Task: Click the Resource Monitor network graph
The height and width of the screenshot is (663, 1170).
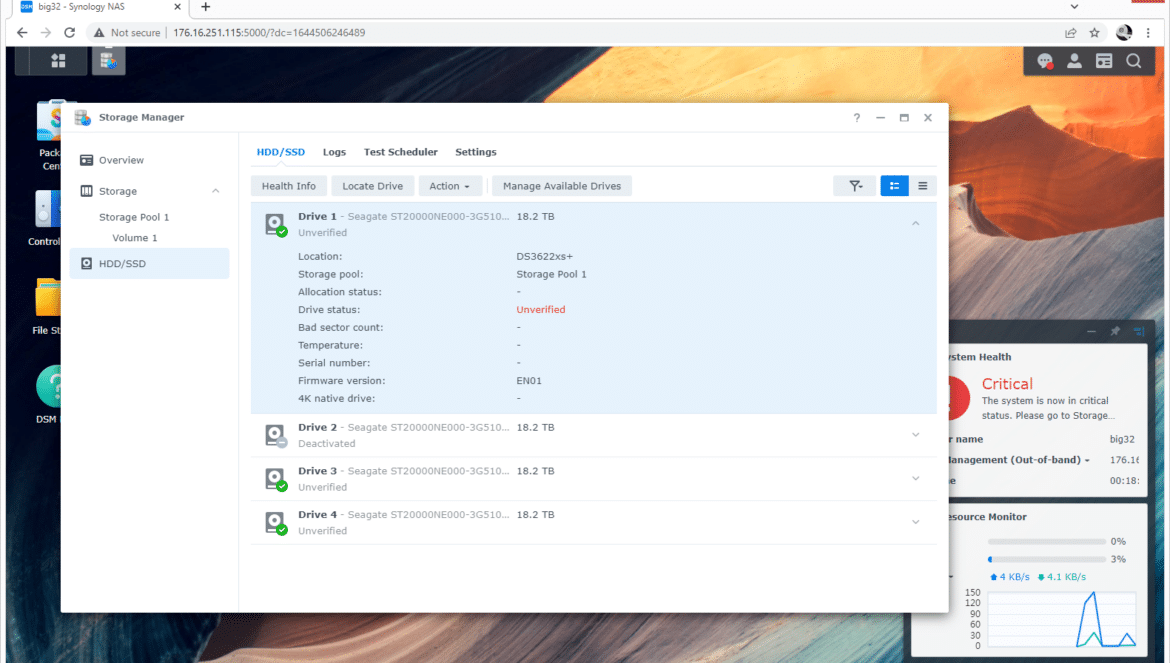Action: 1062,620
